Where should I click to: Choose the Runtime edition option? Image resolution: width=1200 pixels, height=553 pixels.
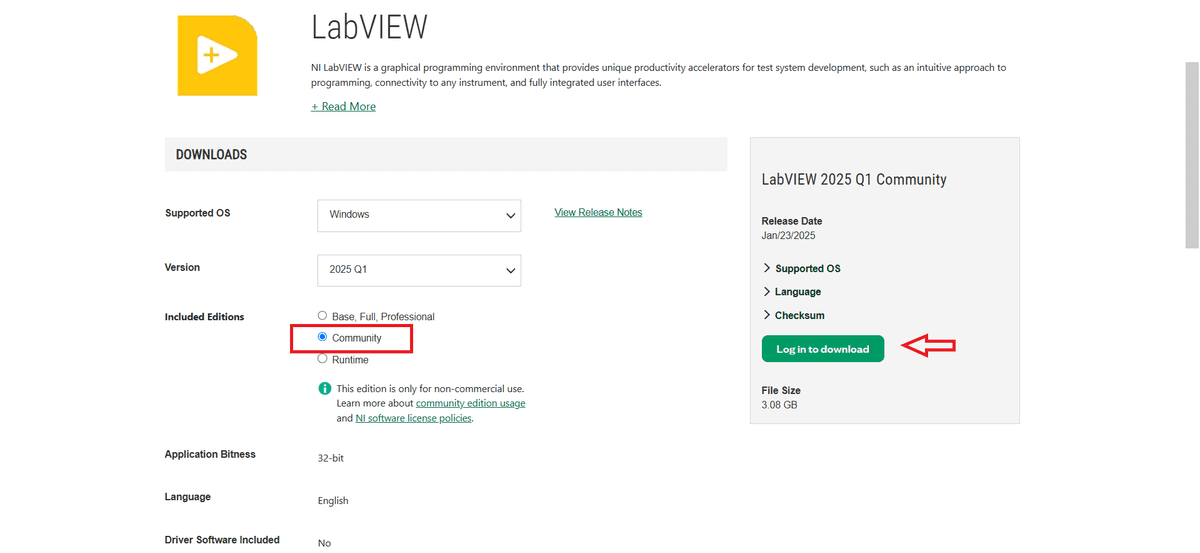[322, 359]
